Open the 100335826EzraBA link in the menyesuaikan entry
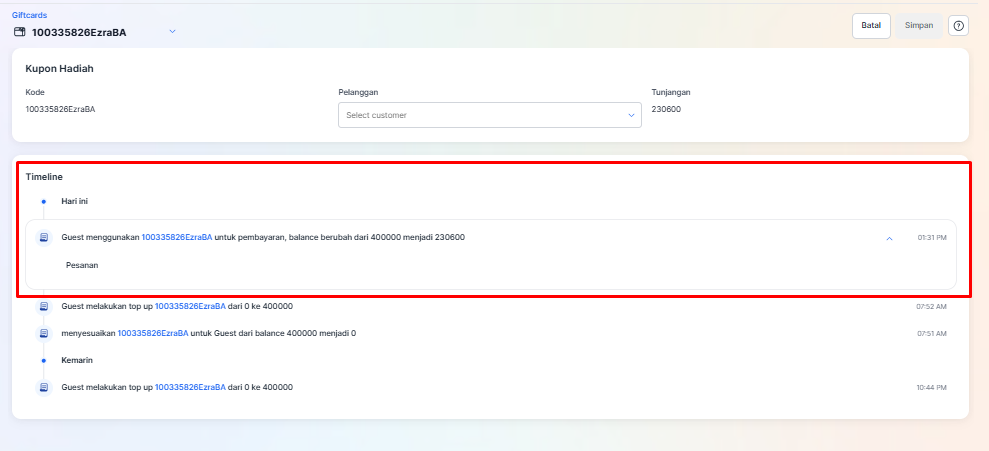The height and width of the screenshot is (451, 989). pos(153,333)
